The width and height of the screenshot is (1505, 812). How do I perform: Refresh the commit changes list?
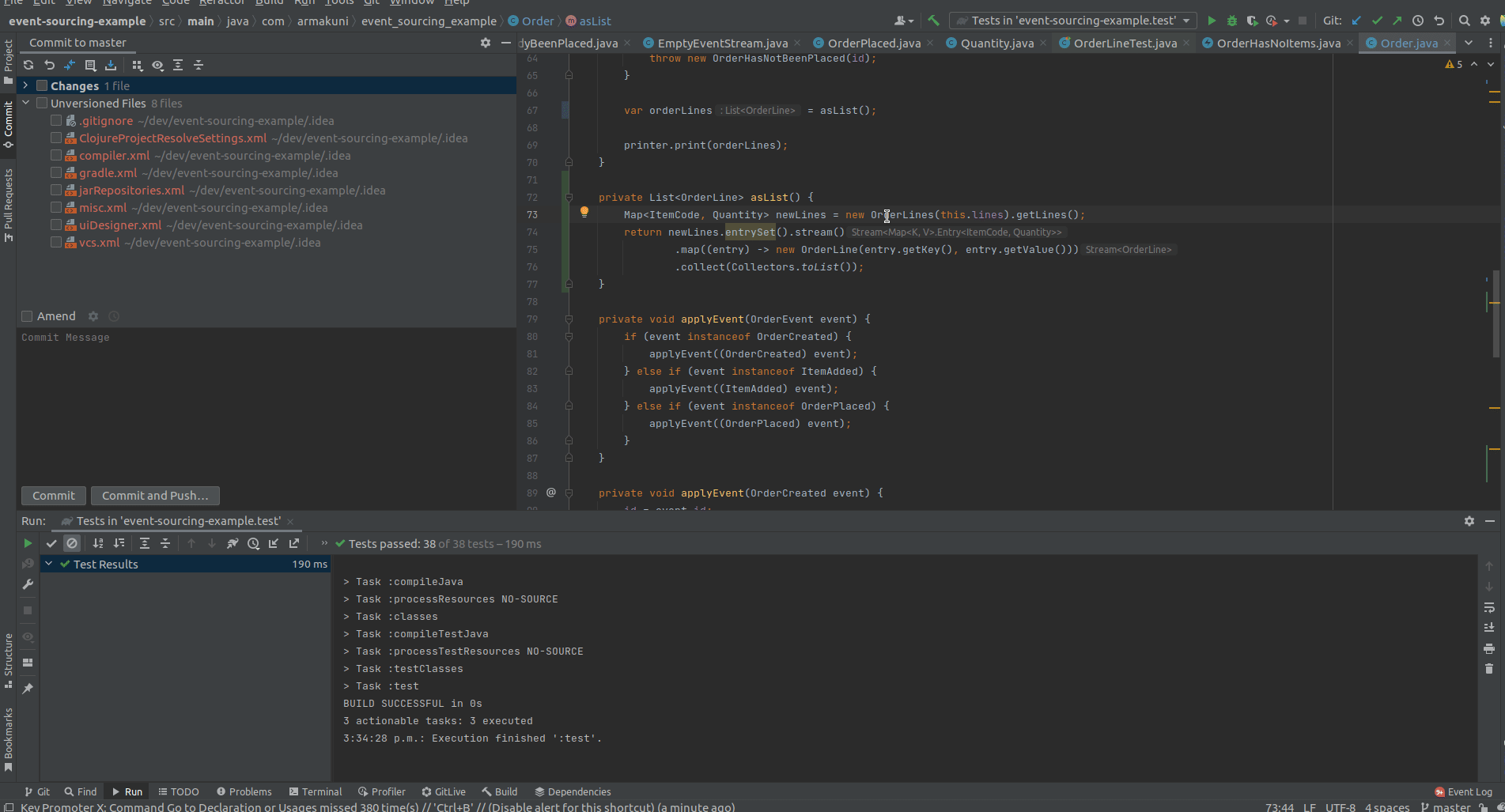[28, 65]
